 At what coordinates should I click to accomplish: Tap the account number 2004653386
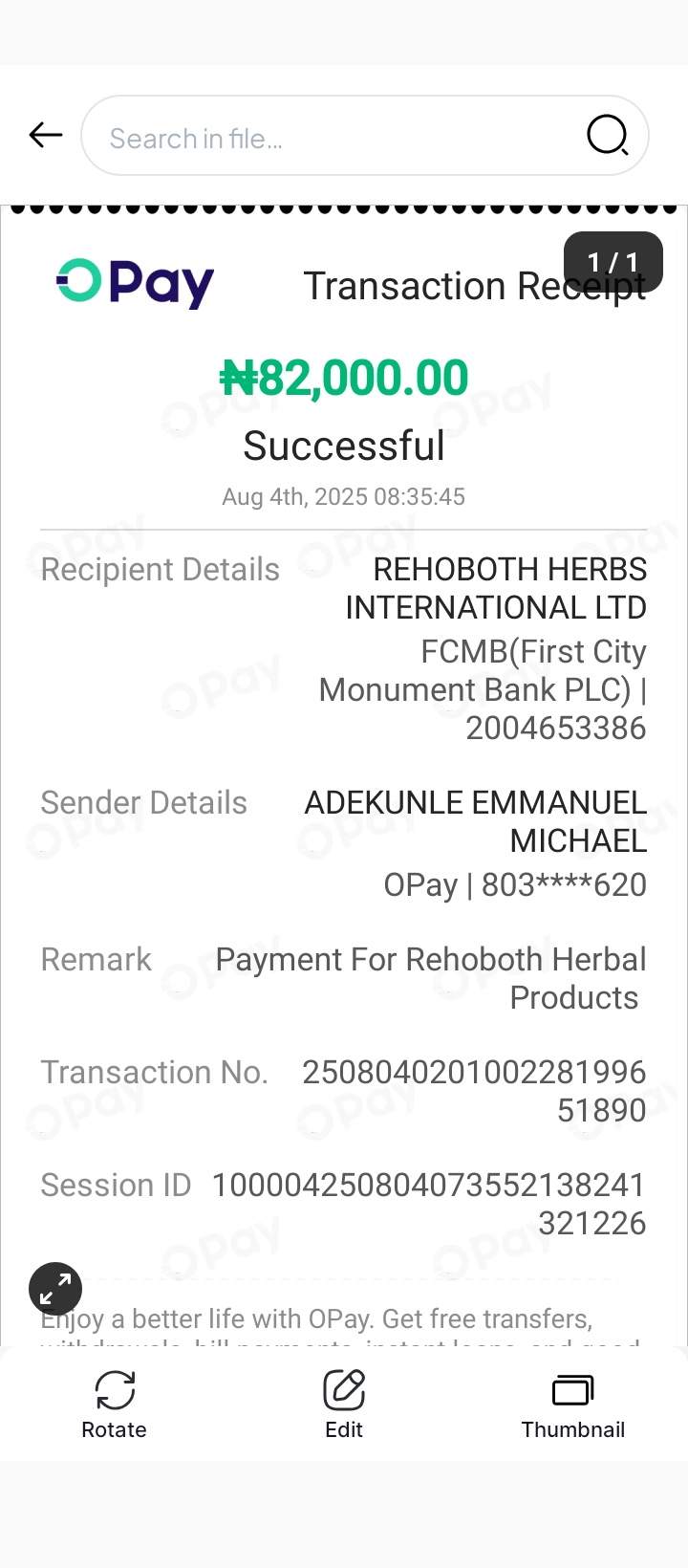click(556, 729)
